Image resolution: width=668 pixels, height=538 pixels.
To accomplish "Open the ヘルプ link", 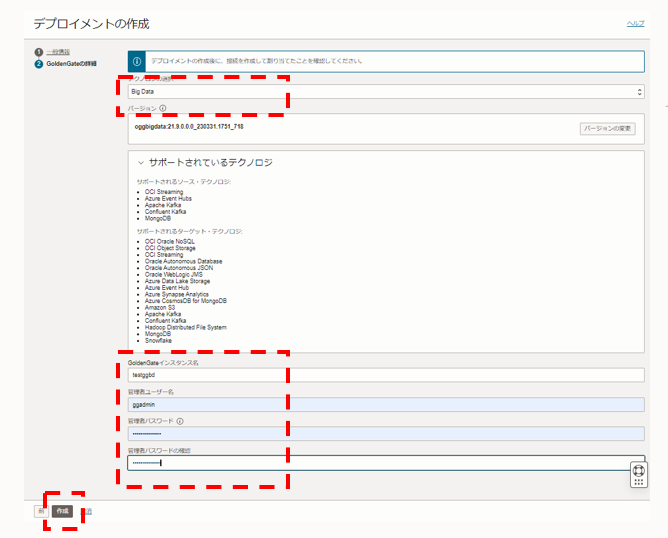I will click(635, 23).
